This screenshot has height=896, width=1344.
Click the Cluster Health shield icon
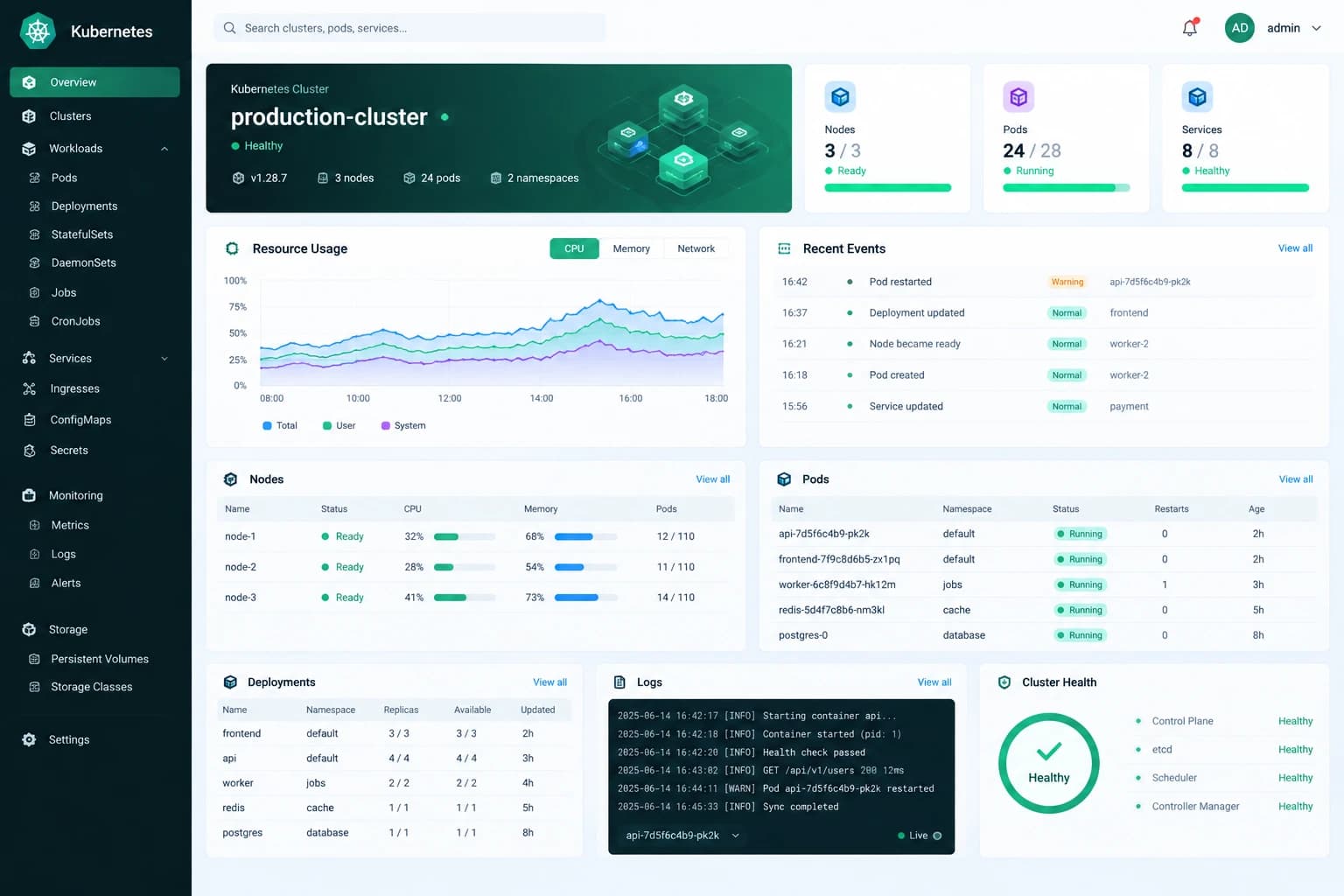click(1004, 682)
